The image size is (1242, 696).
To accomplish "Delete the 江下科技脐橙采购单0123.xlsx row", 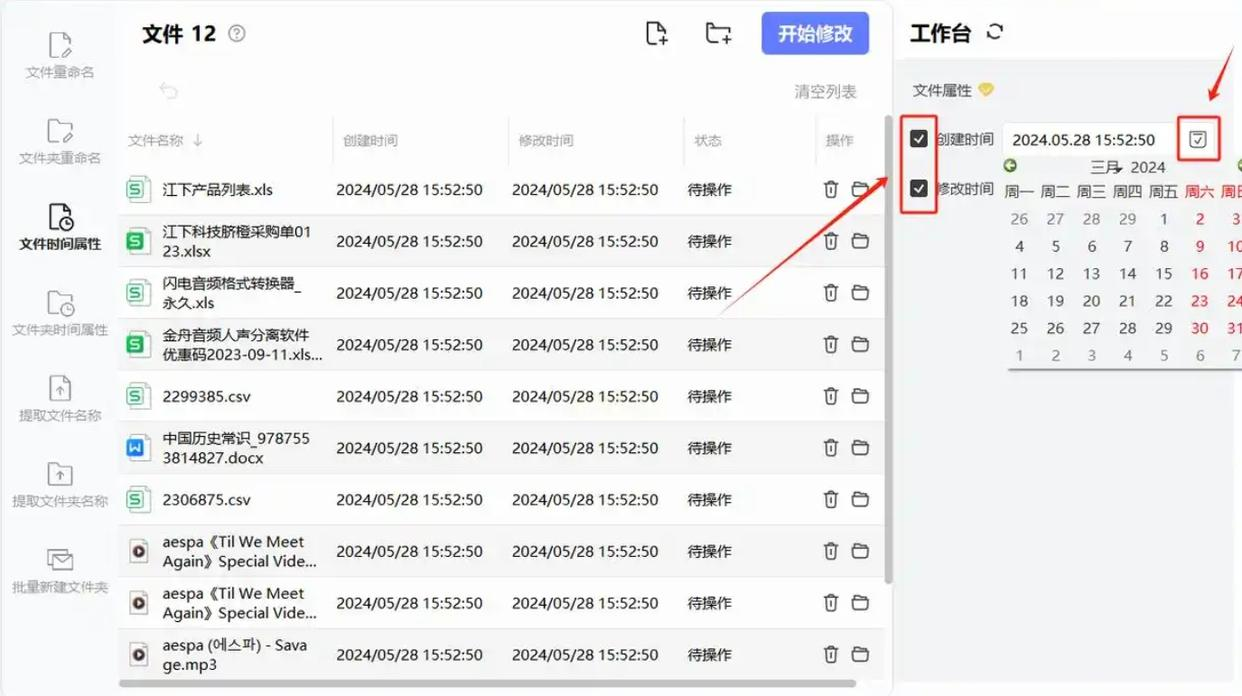I will [x=830, y=241].
